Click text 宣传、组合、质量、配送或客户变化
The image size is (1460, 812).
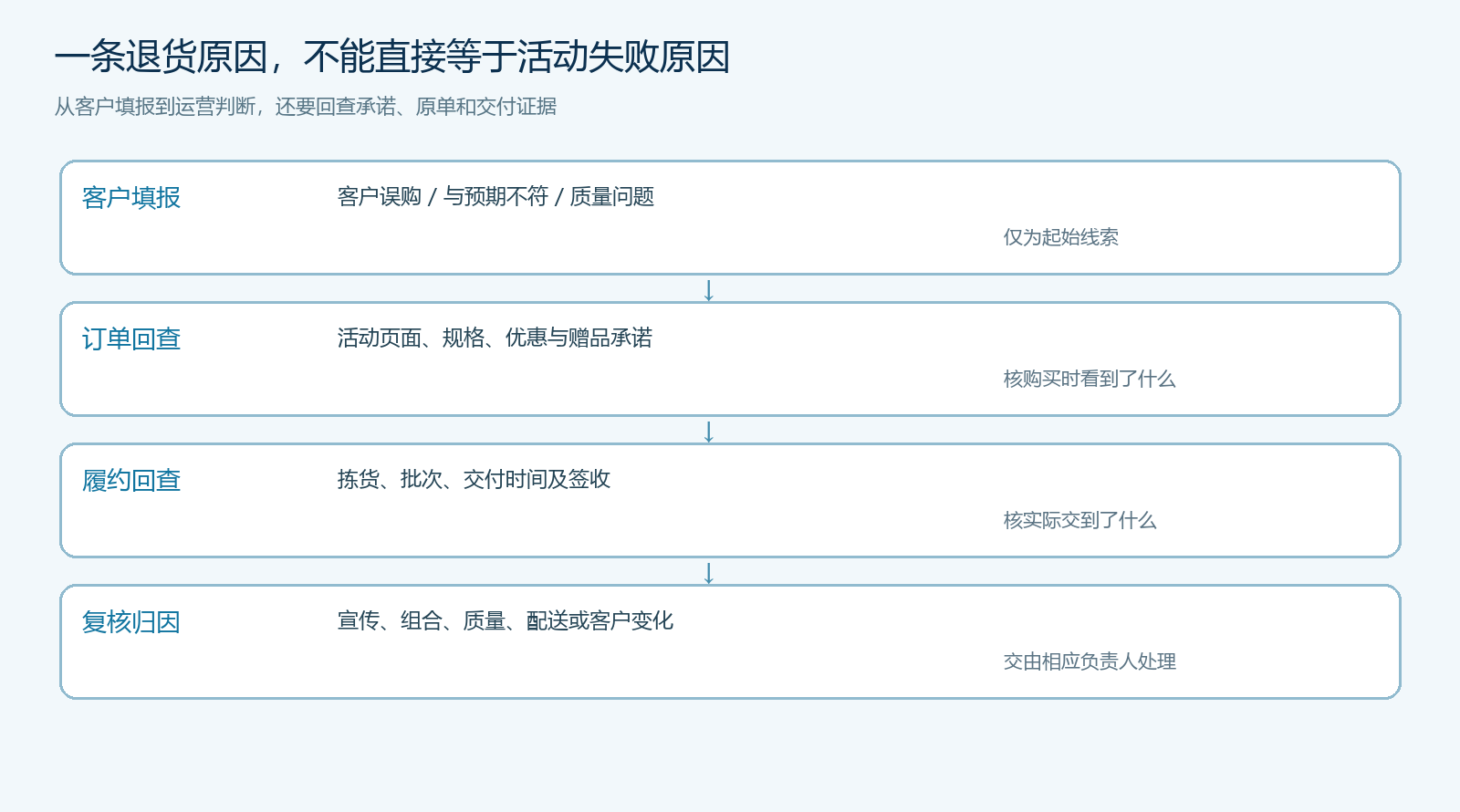pyautogui.click(x=506, y=621)
